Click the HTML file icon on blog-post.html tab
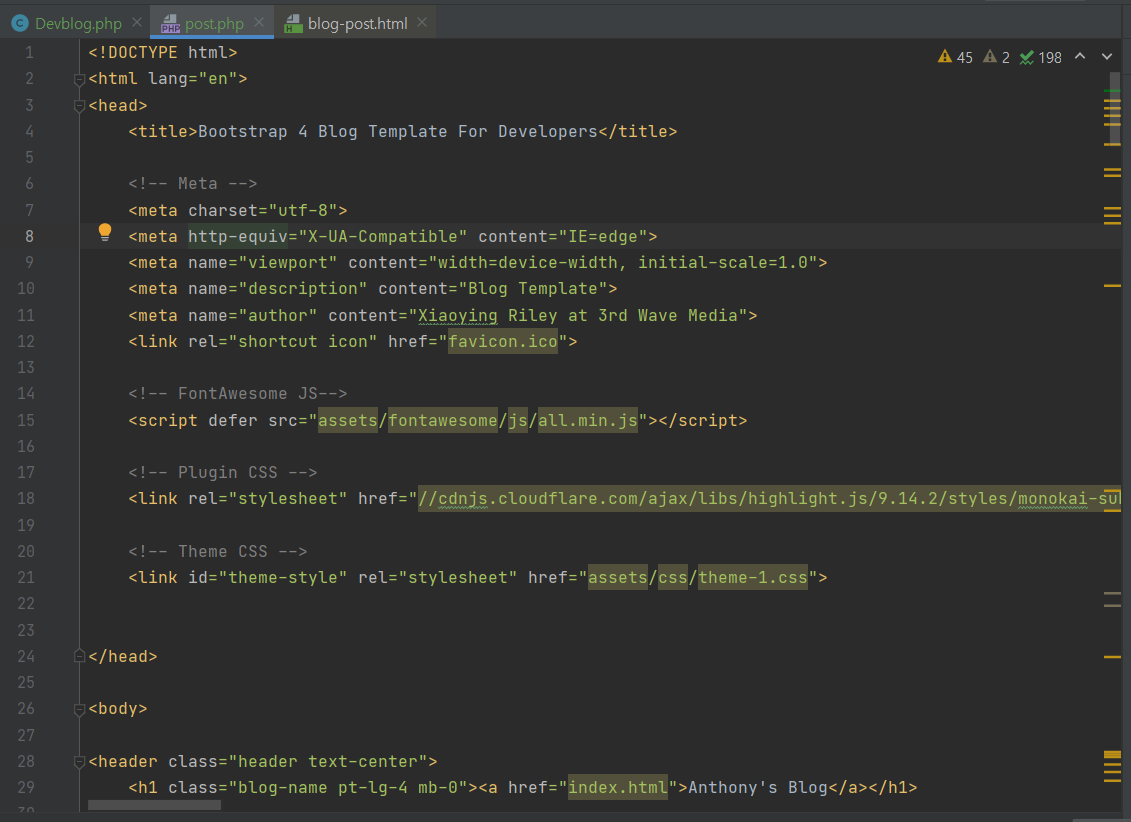Image resolution: width=1131 pixels, height=822 pixels. [x=293, y=24]
